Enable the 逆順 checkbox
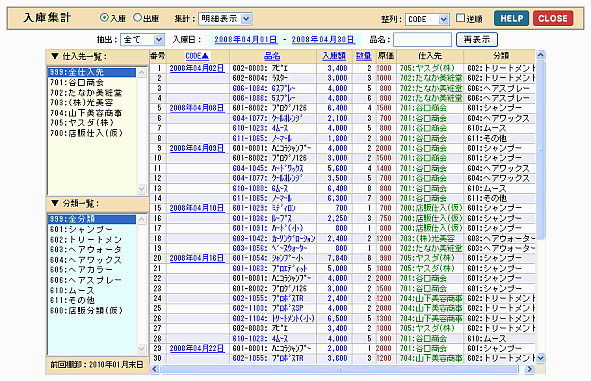Viewport: 591px width, 381px height. [x=460, y=18]
